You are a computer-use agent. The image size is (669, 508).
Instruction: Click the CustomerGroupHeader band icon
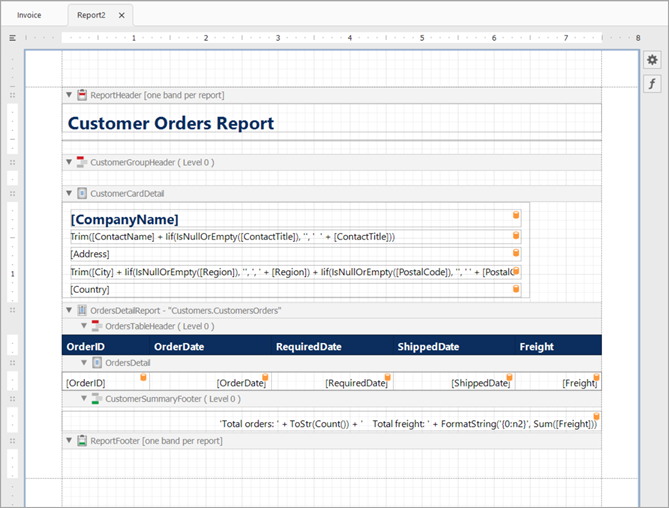(82, 162)
